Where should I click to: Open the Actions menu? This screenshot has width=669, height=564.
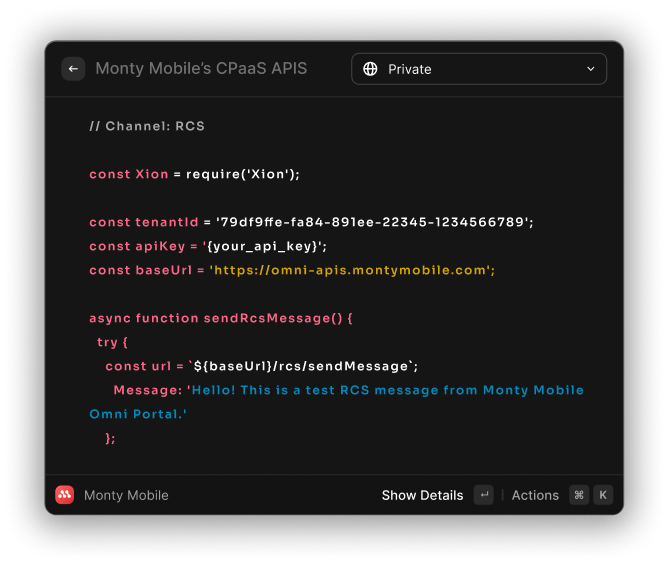[x=535, y=495]
